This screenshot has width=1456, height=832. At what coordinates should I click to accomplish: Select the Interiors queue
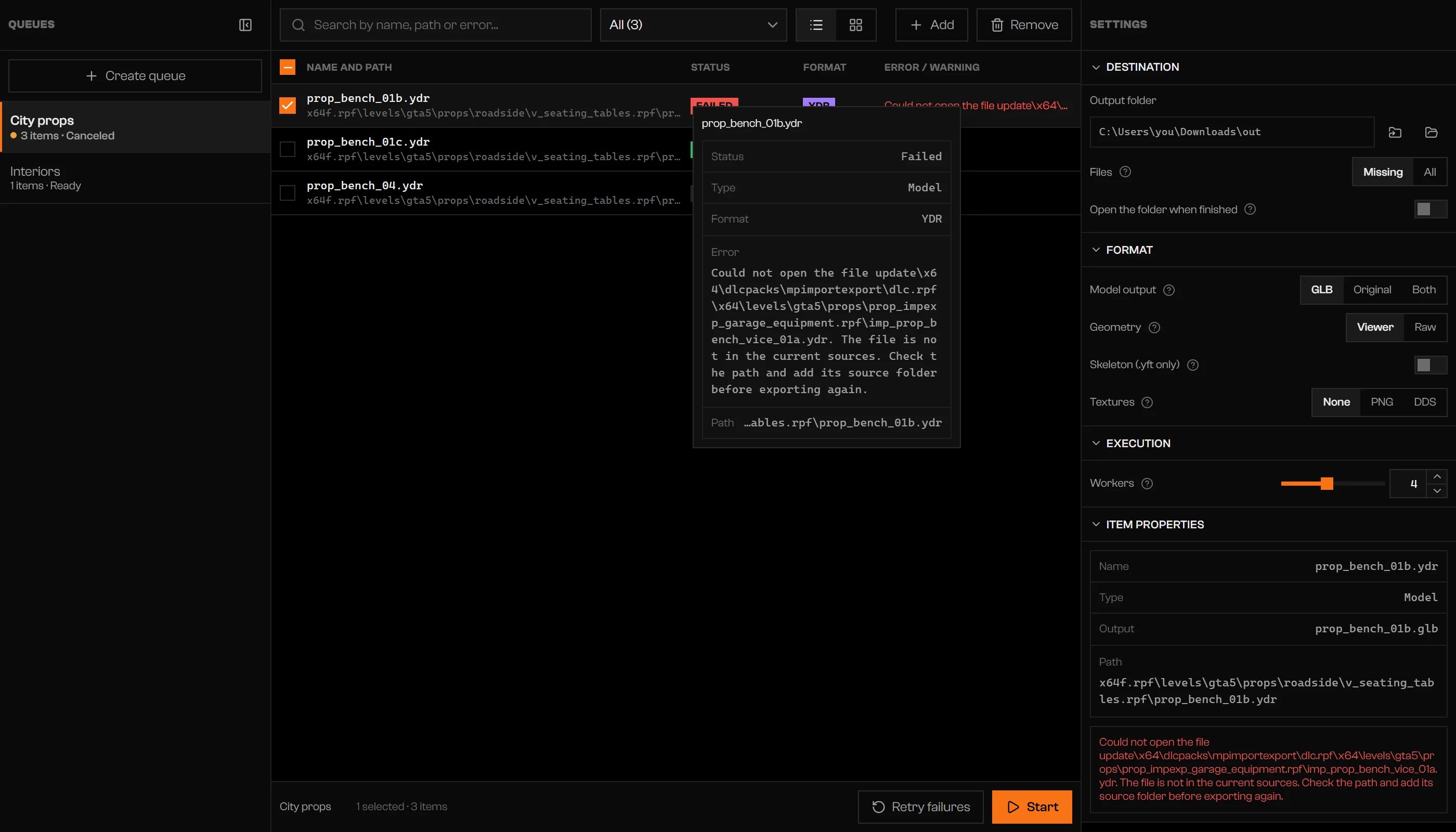pos(135,178)
